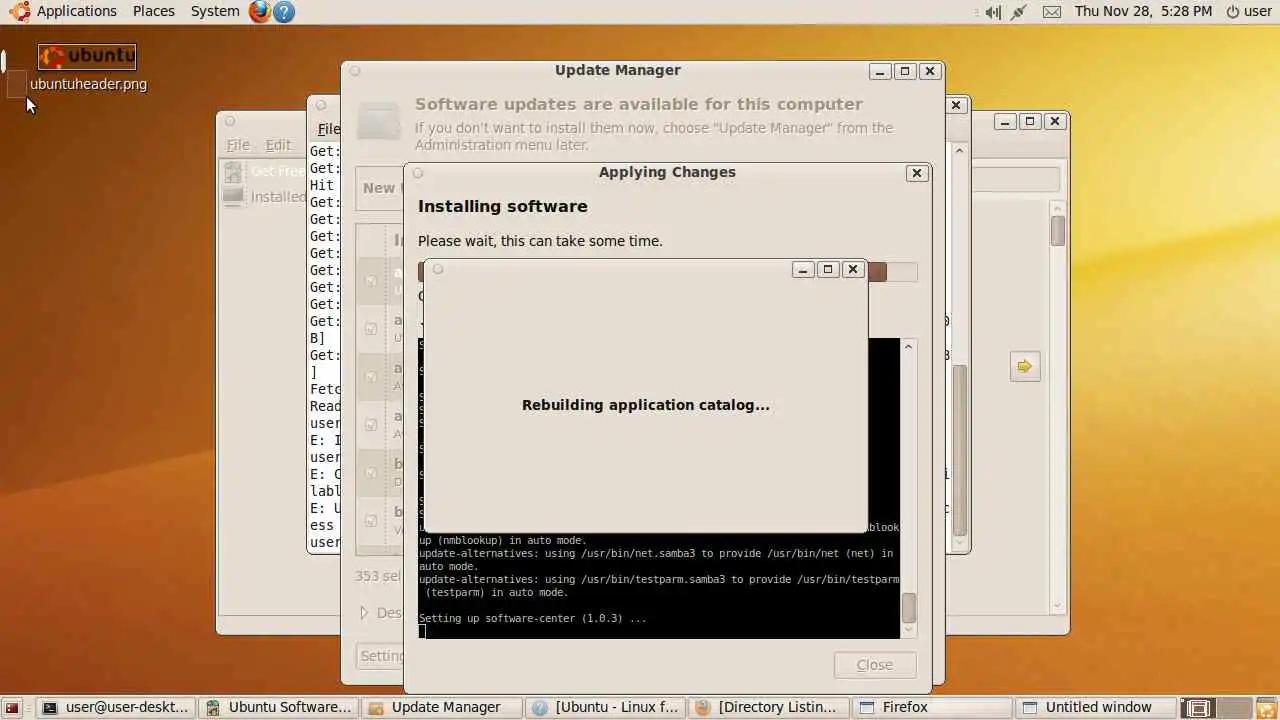Toggle sixth update checkbox in Update Manager list

[371, 520]
